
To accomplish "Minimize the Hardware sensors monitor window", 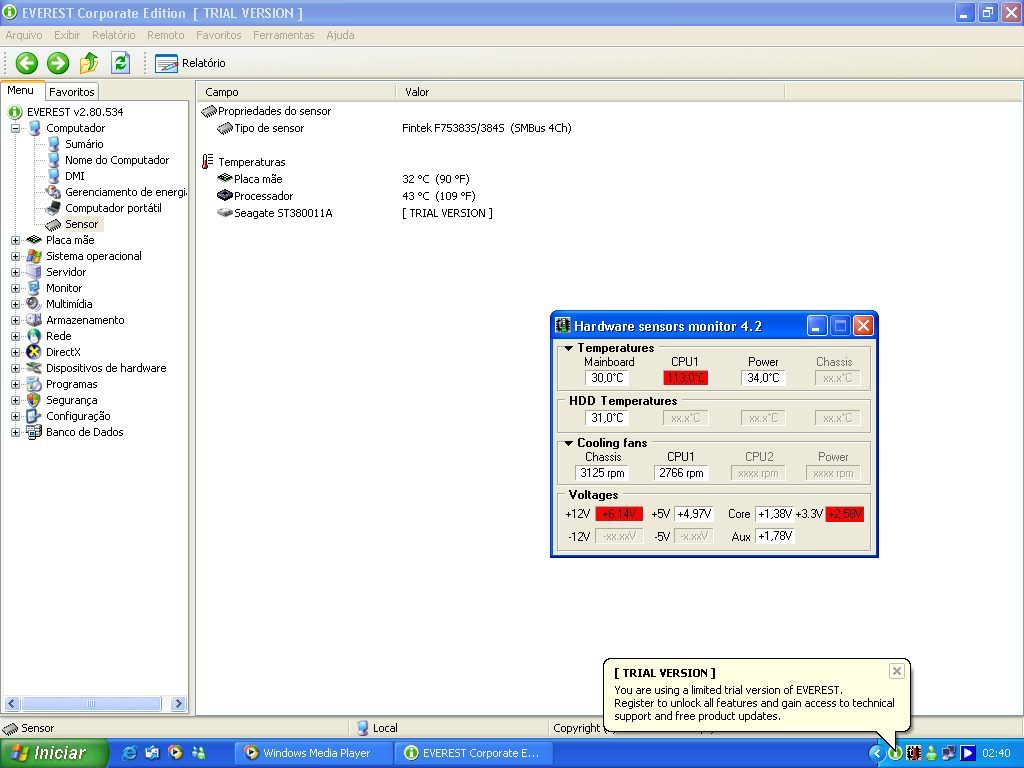I will point(816,325).
